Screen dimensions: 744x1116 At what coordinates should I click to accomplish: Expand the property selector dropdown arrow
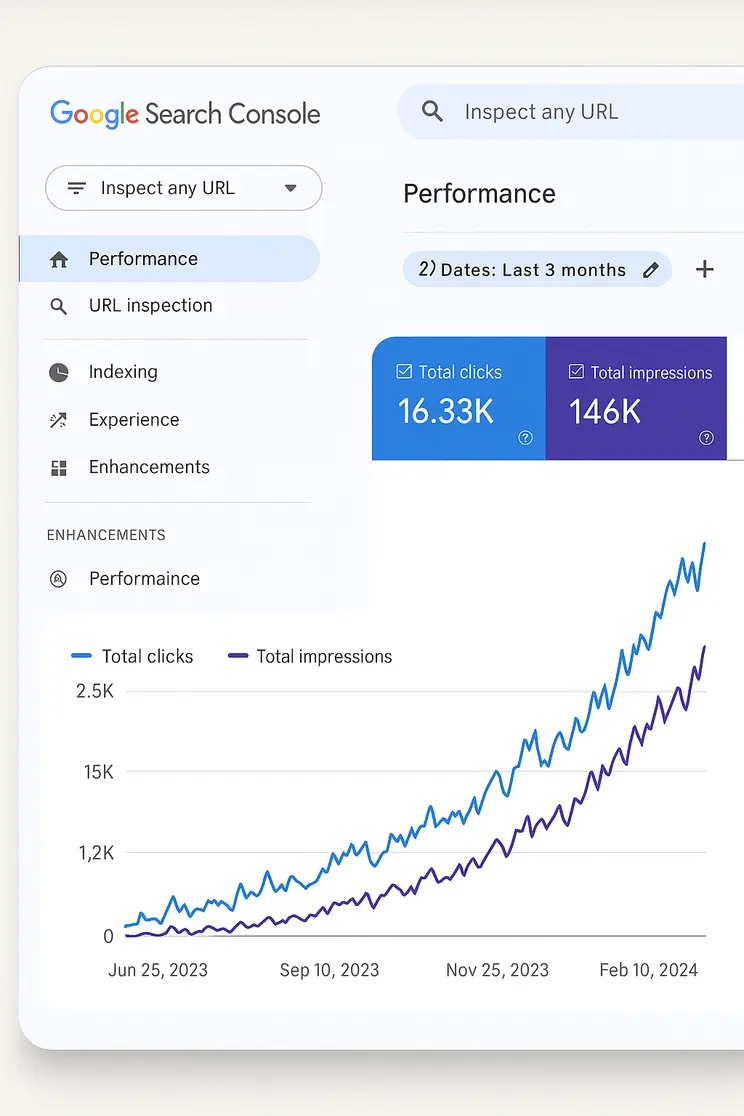pos(291,188)
